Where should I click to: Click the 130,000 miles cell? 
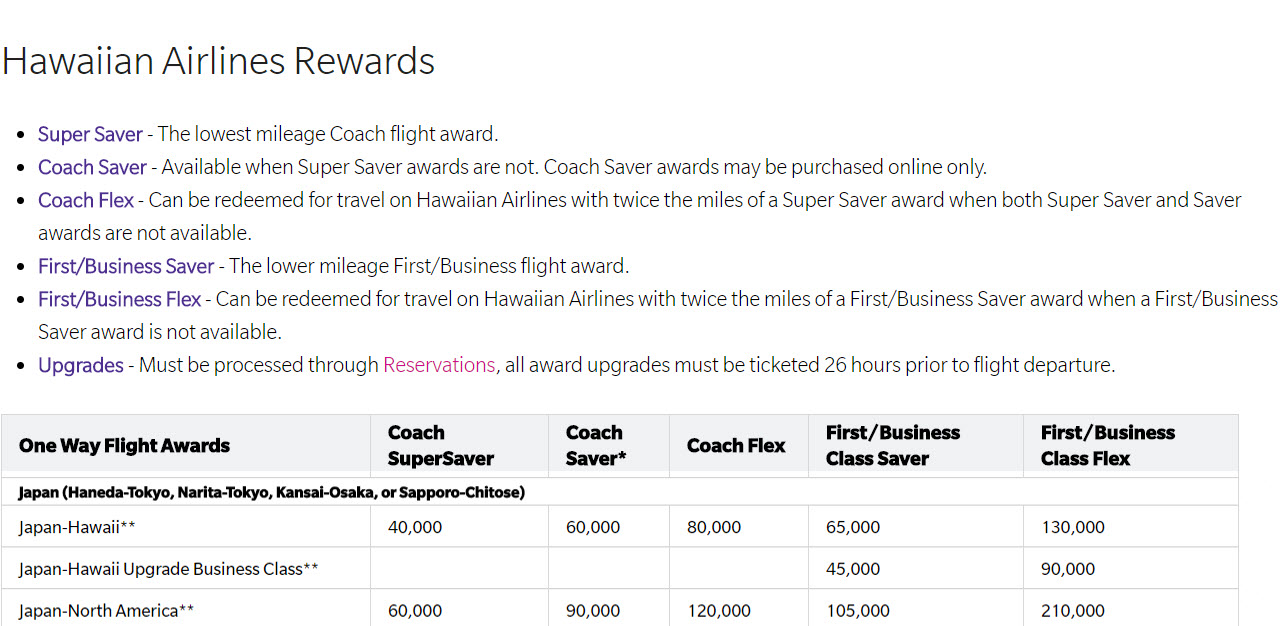click(x=1072, y=527)
